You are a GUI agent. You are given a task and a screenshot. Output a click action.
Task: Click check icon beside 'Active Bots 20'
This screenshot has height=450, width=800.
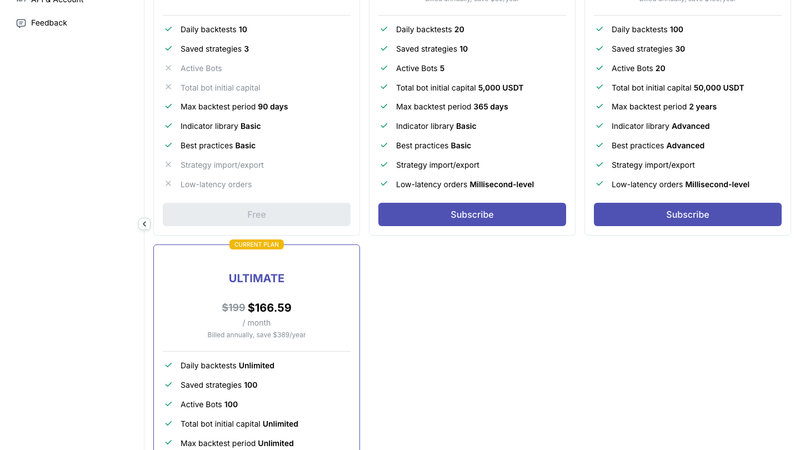tap(599, 68)
